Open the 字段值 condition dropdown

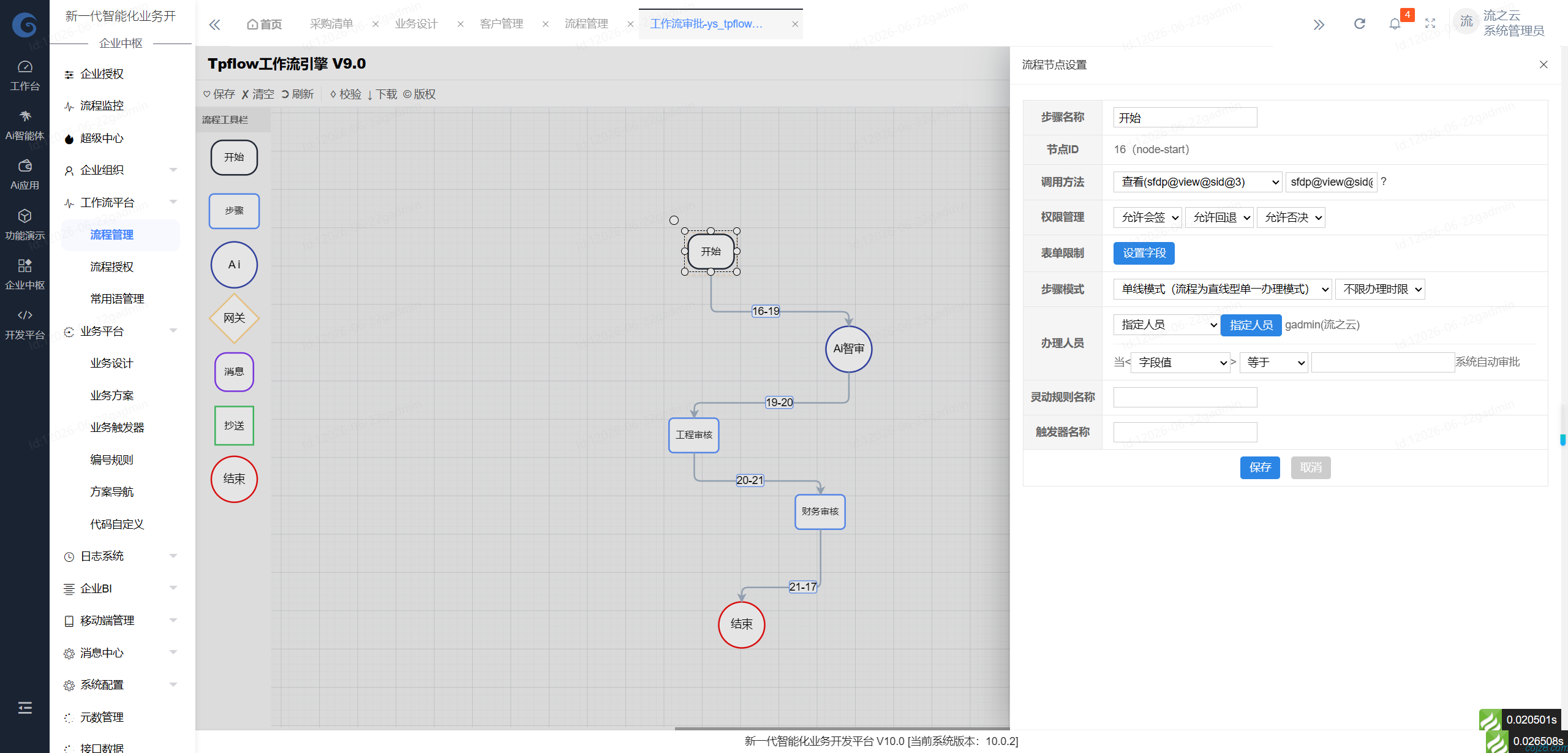tap(1180, 363)
